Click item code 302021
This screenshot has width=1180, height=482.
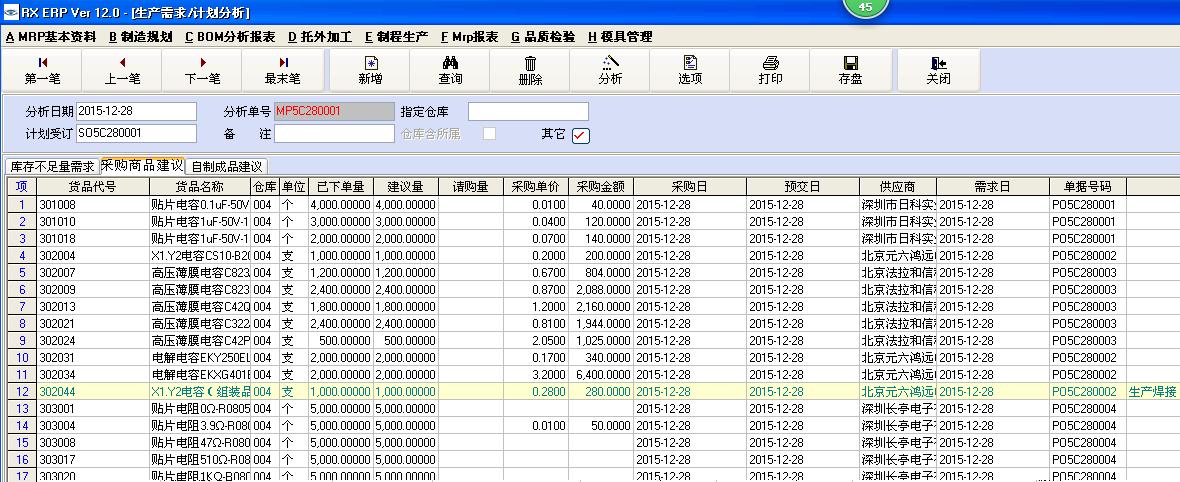point(58,324)
